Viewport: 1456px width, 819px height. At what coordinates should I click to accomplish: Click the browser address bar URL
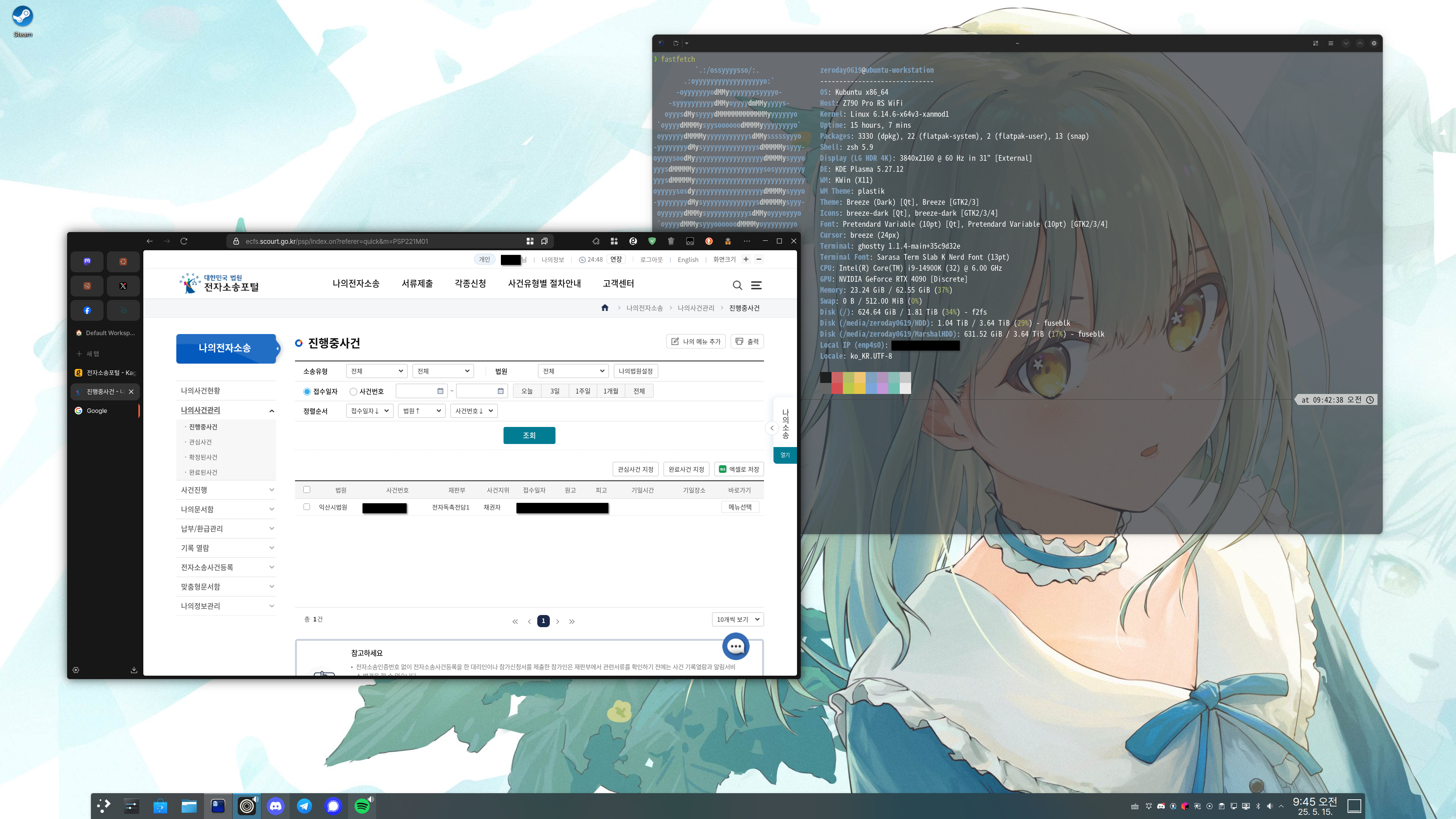(x=337, y=242)
